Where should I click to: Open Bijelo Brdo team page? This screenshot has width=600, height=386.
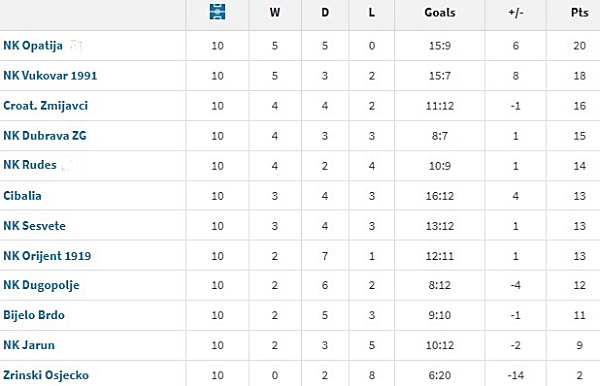click(x=34, y=315)
